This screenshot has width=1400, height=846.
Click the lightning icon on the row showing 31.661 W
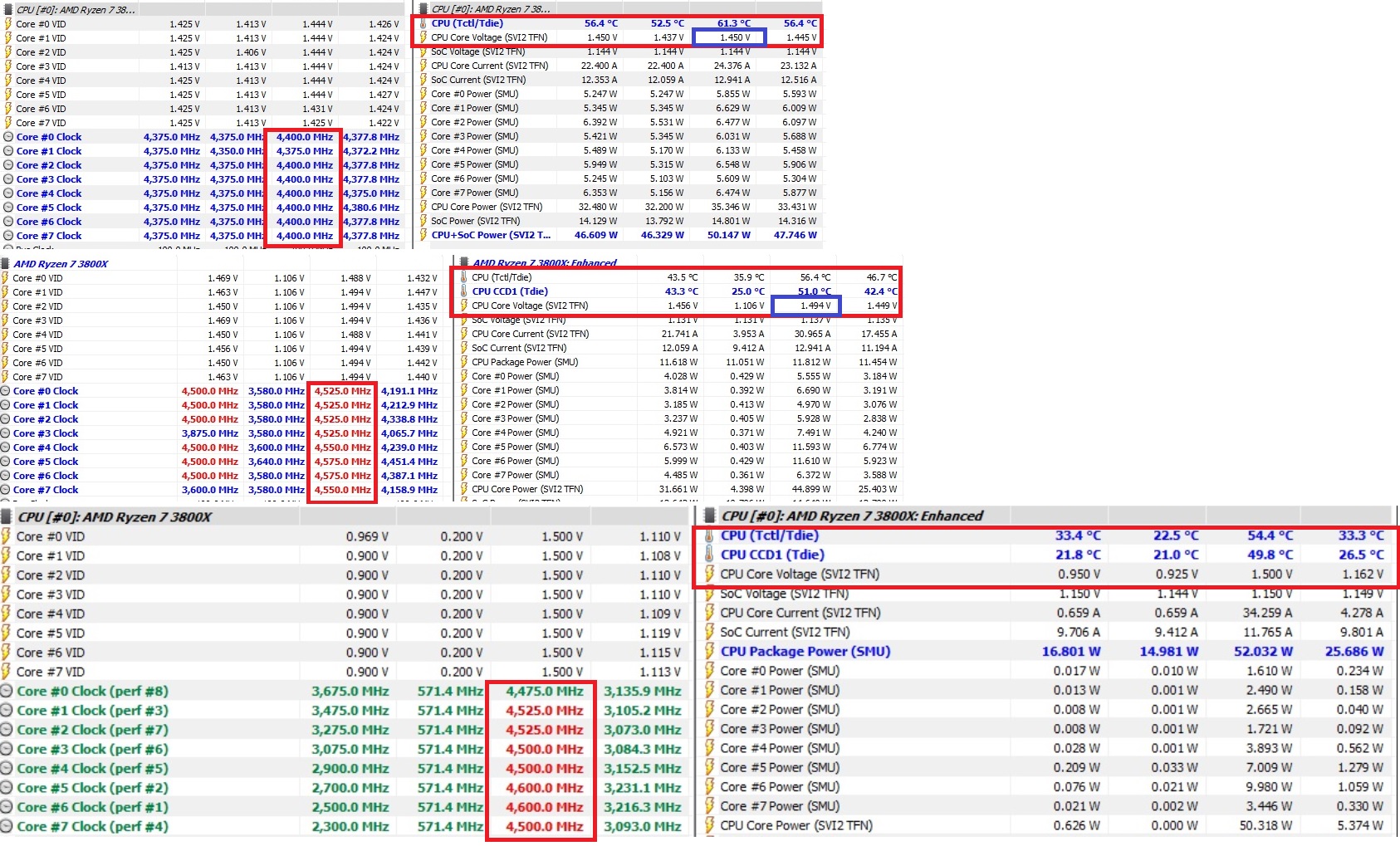[x=464, y=489]
